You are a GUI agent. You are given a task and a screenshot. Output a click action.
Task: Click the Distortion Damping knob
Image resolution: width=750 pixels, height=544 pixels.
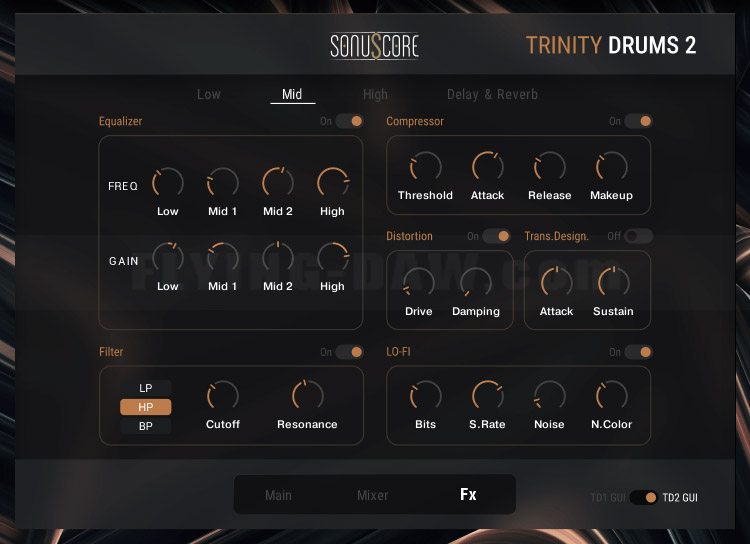476,282
